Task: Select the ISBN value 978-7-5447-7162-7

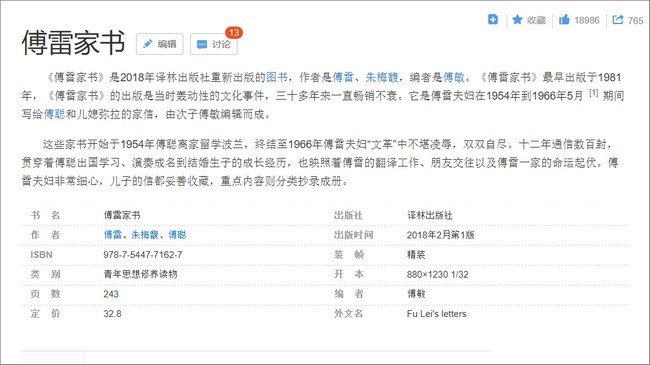Action: (x=143, y=255)
